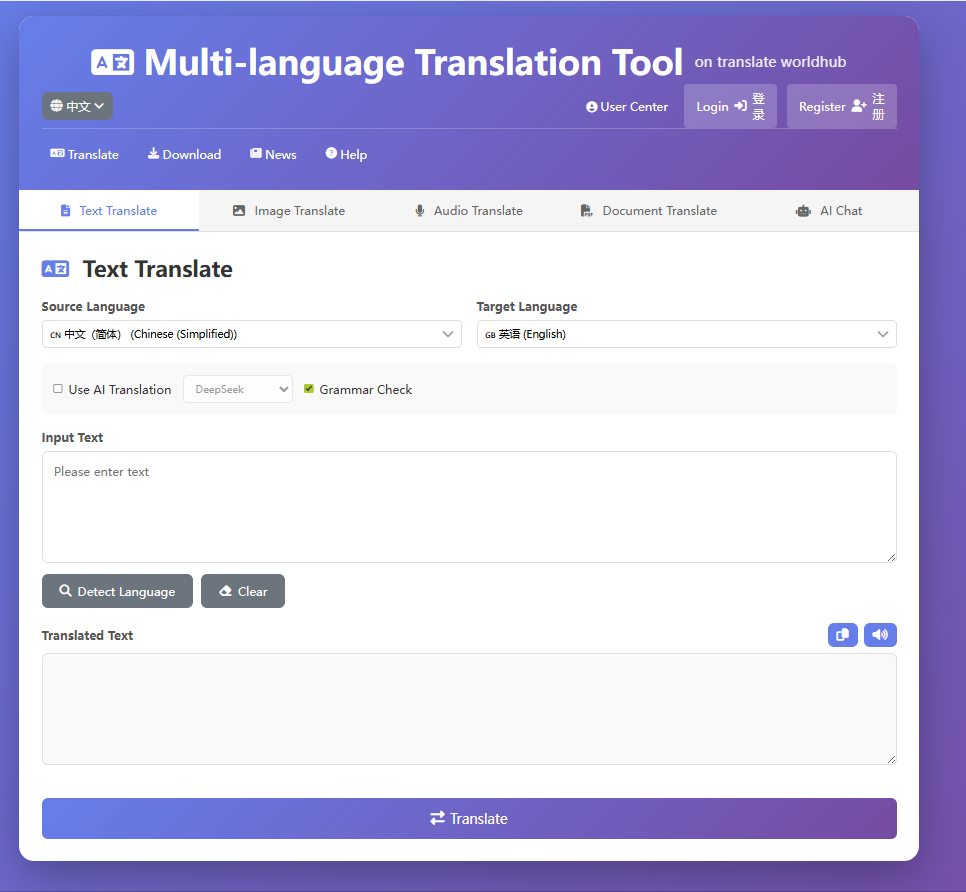Viewport: 966px width, 892px height.
Task: Click the Detect Language button
Action: tap(117, 591)
